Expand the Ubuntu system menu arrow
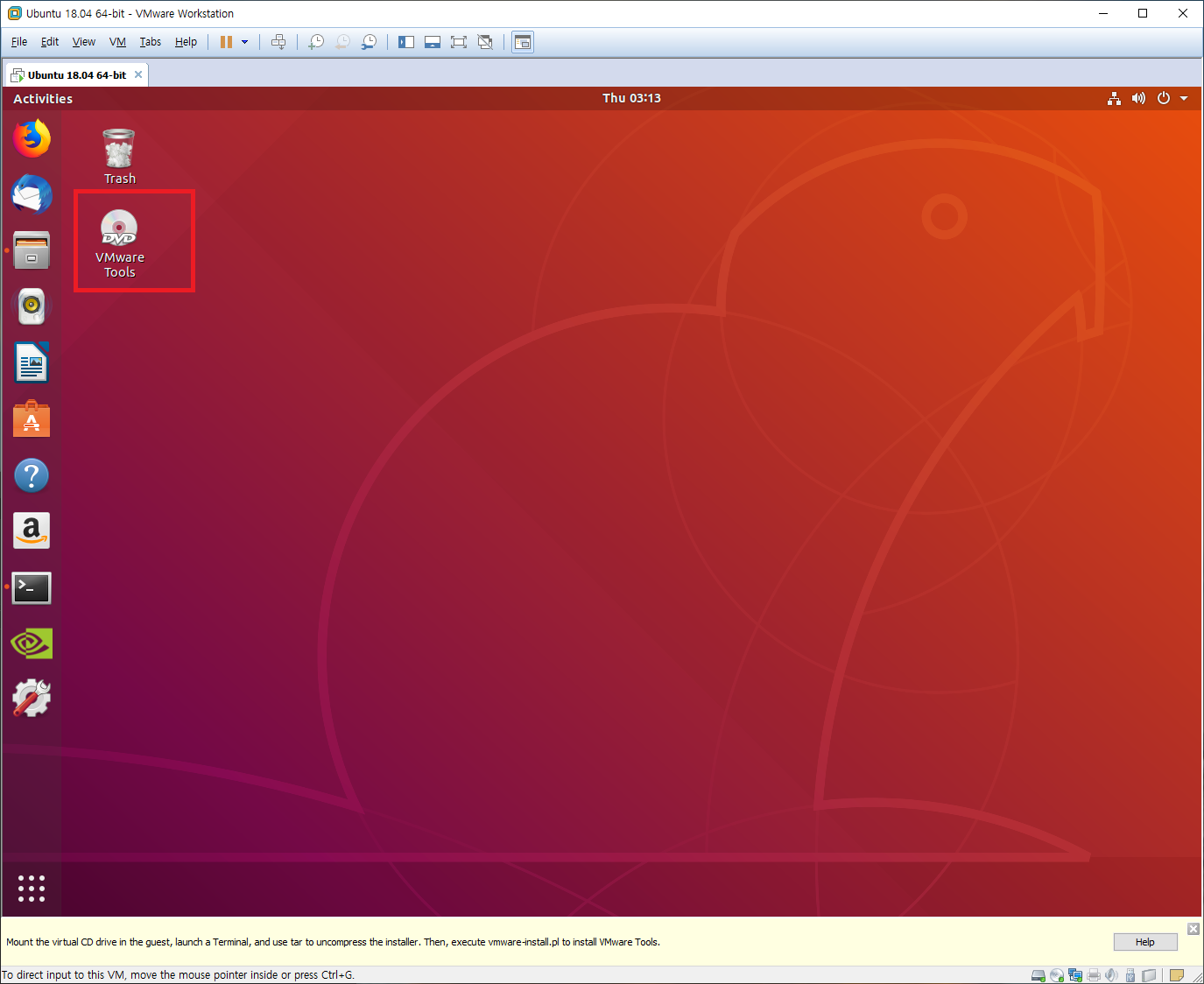1204x984 pixels. tap(1184, 98)
